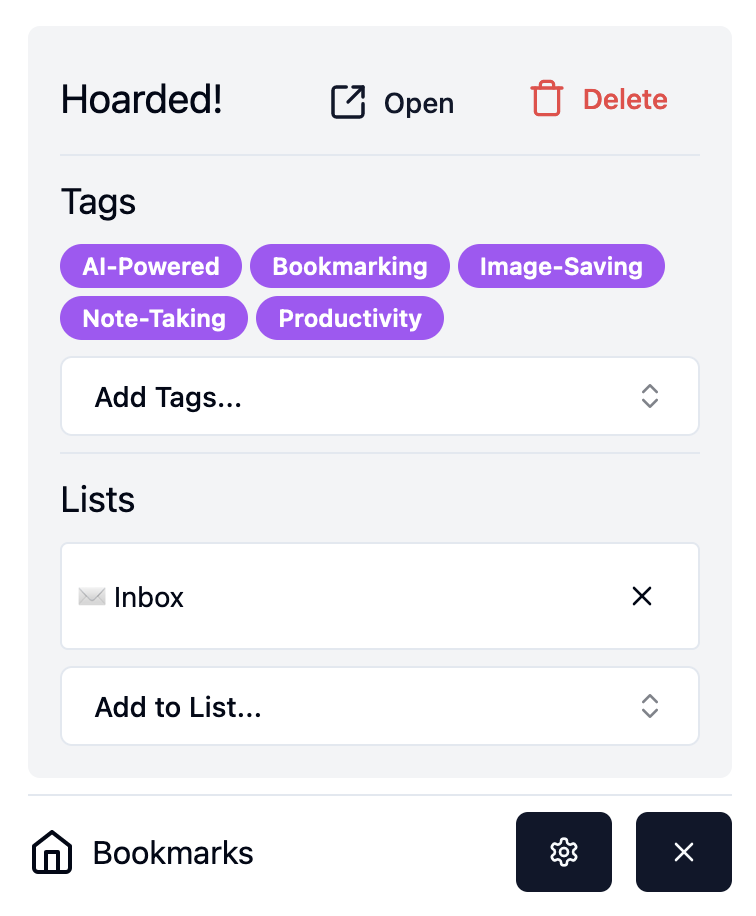756x916 pixels.
Task: Click the external link icon beside Open
Action: click(x=346, y=101)
